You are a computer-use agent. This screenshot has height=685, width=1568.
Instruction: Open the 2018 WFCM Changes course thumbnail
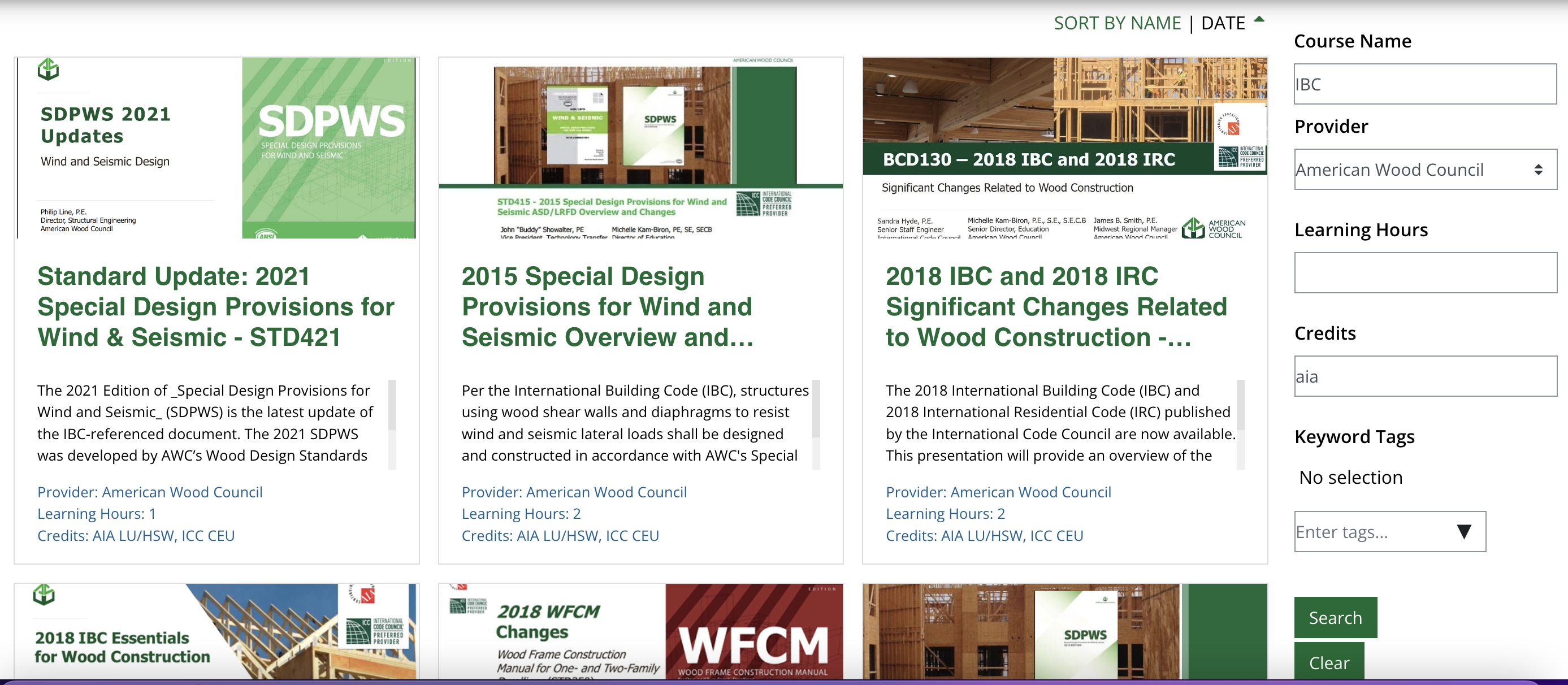coord(640,631)
